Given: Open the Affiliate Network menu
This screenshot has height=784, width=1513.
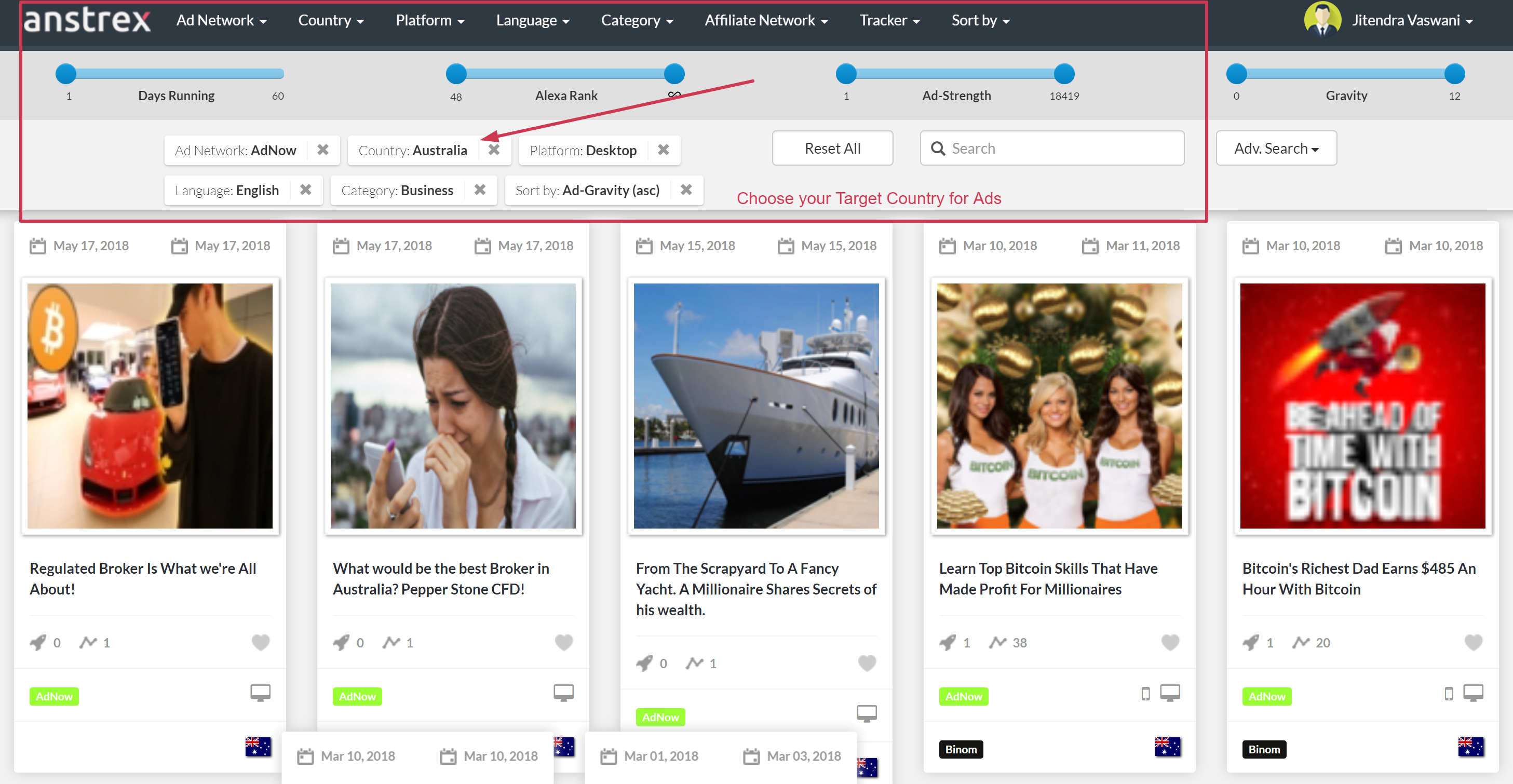Looking at the screenshot, I should [x=765, y=19].
